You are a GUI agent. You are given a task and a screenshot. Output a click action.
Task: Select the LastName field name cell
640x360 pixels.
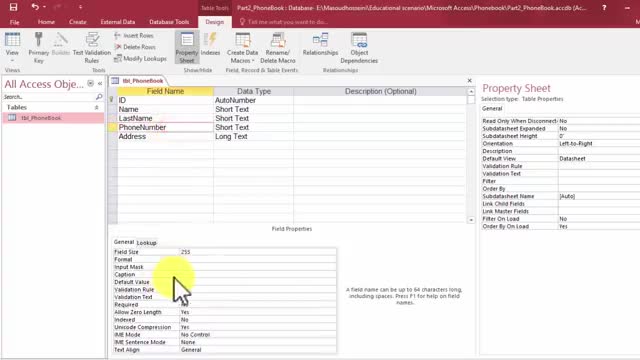(x=165, y=118)
